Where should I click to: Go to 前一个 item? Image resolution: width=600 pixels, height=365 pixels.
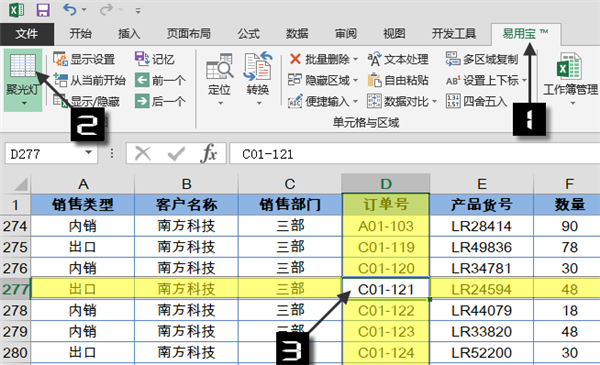(160, 80)
